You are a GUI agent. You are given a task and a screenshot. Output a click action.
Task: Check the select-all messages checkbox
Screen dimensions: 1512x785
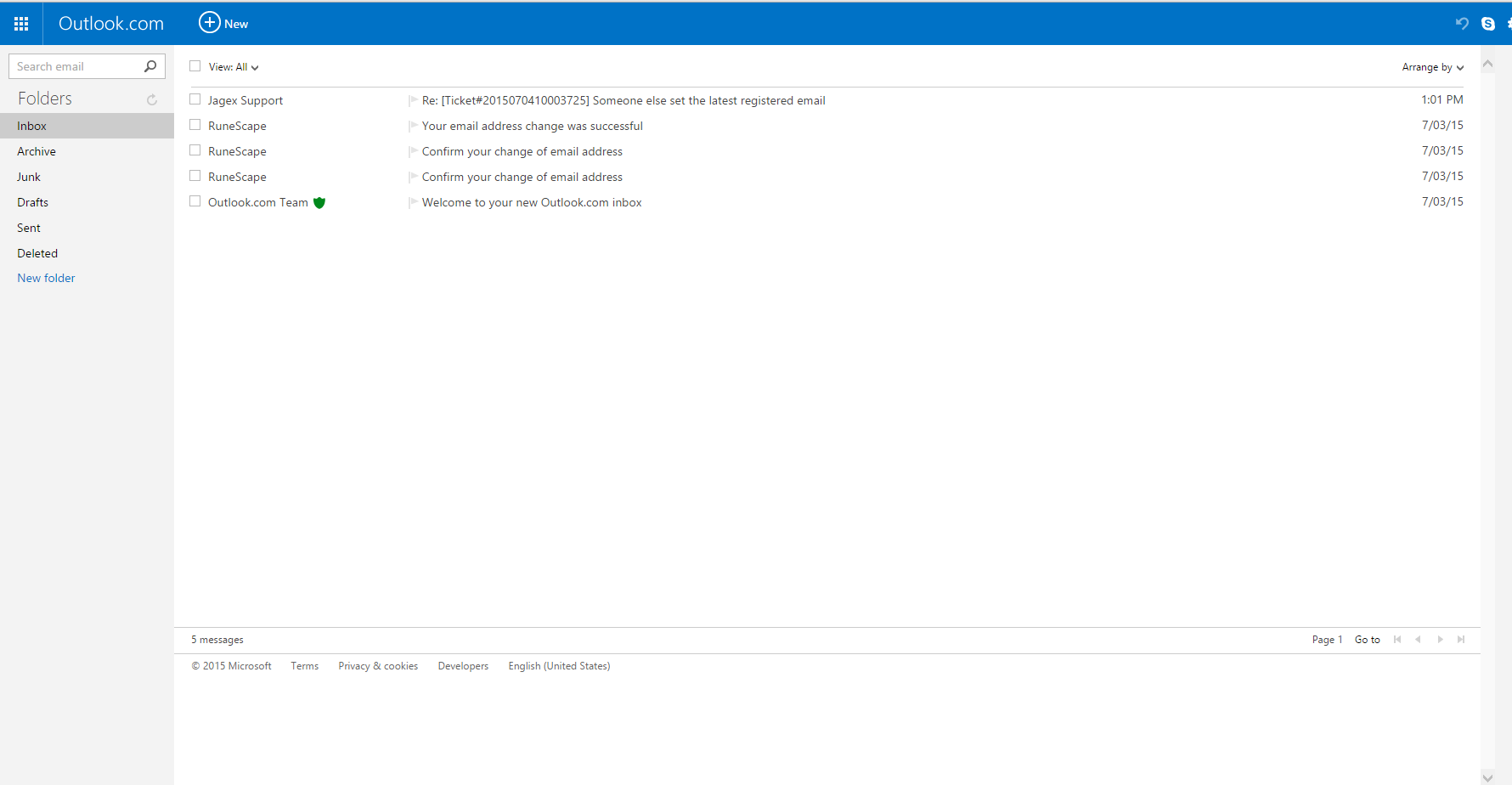point(195,66)
